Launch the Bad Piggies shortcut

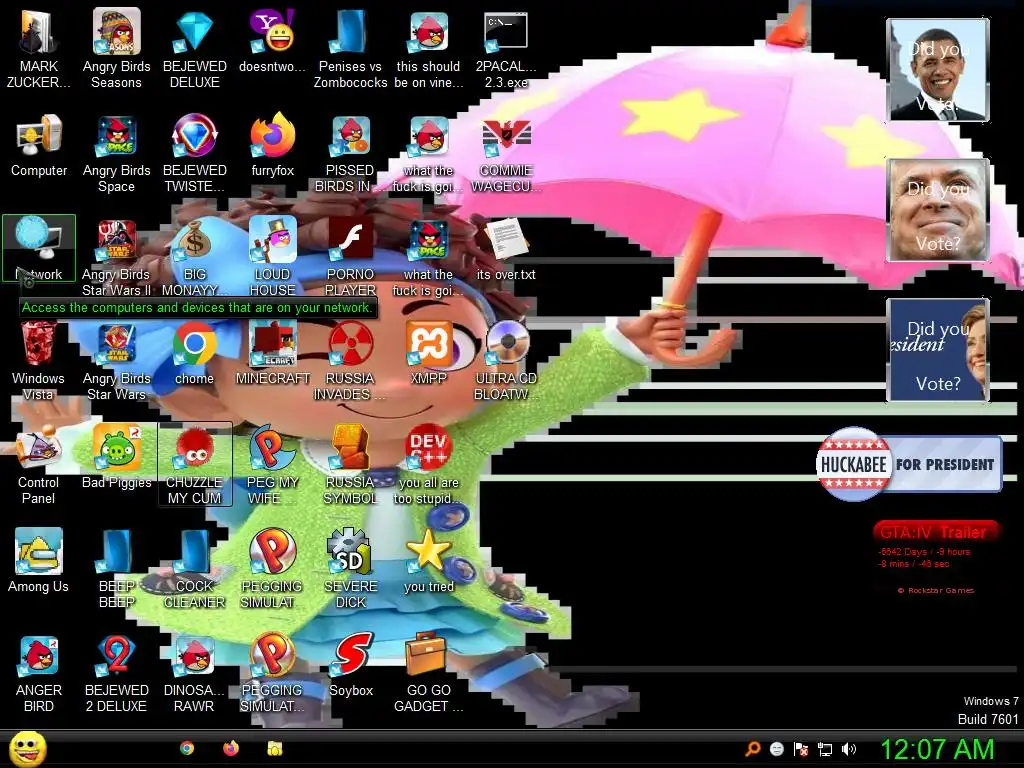click(x=116, y=457)
